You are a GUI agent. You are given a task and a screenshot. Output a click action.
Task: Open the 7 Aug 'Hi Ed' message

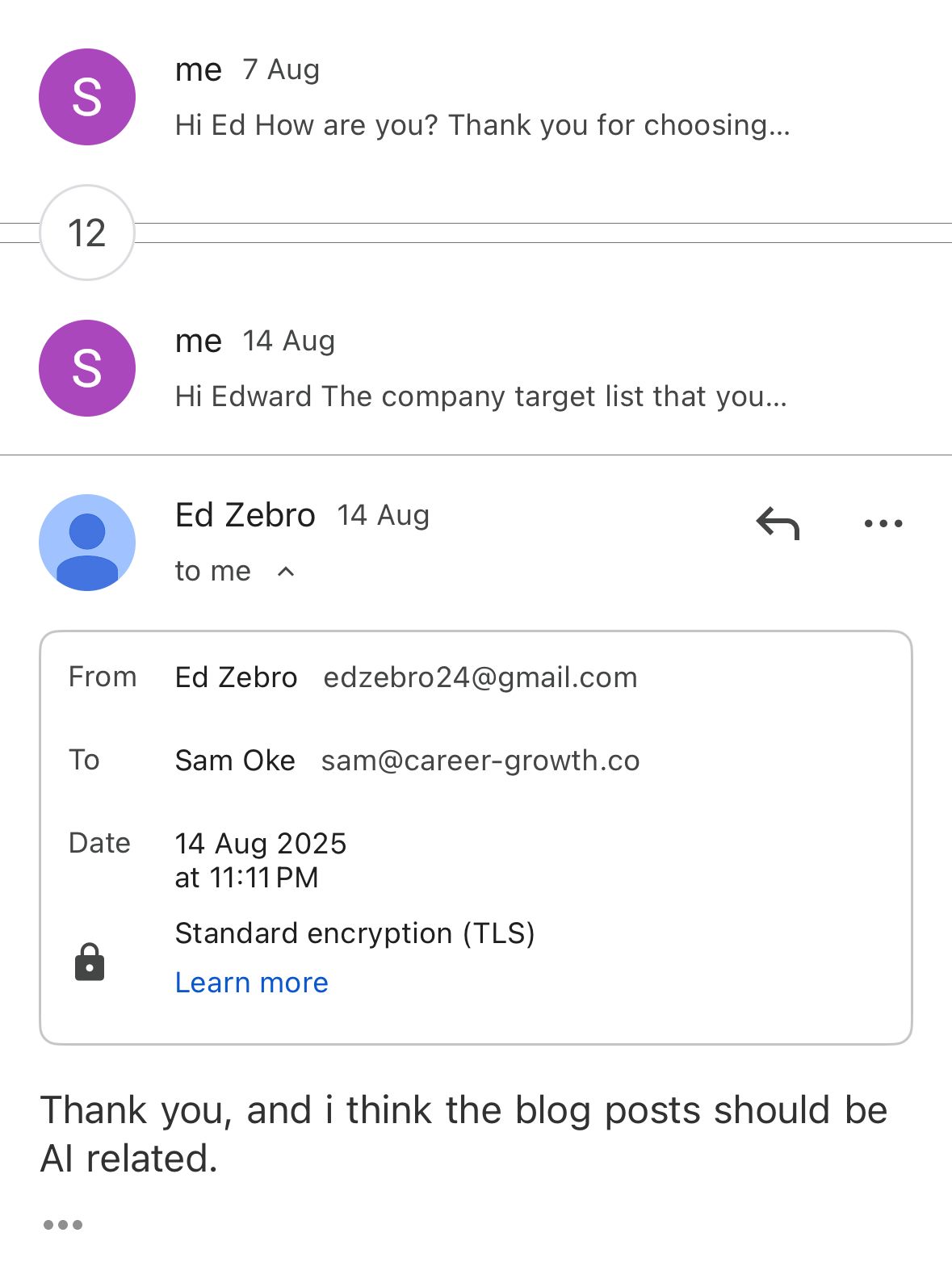tap(482, 125)
